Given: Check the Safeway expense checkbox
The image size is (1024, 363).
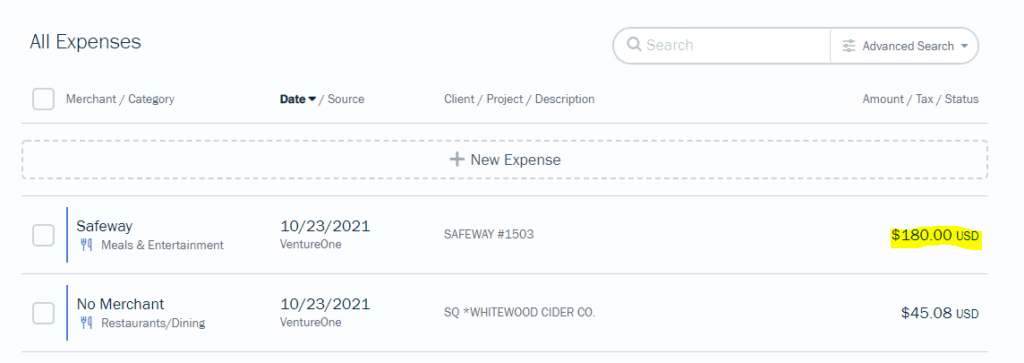Looking at the screenshot, I should (43, 235).
